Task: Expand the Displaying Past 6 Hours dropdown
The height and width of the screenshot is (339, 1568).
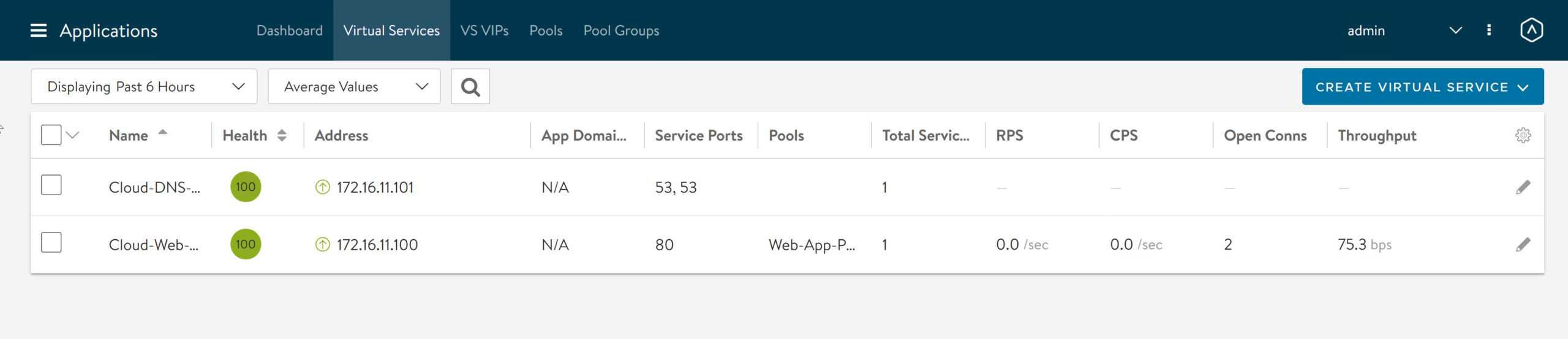Action: [x=144, y=87]
